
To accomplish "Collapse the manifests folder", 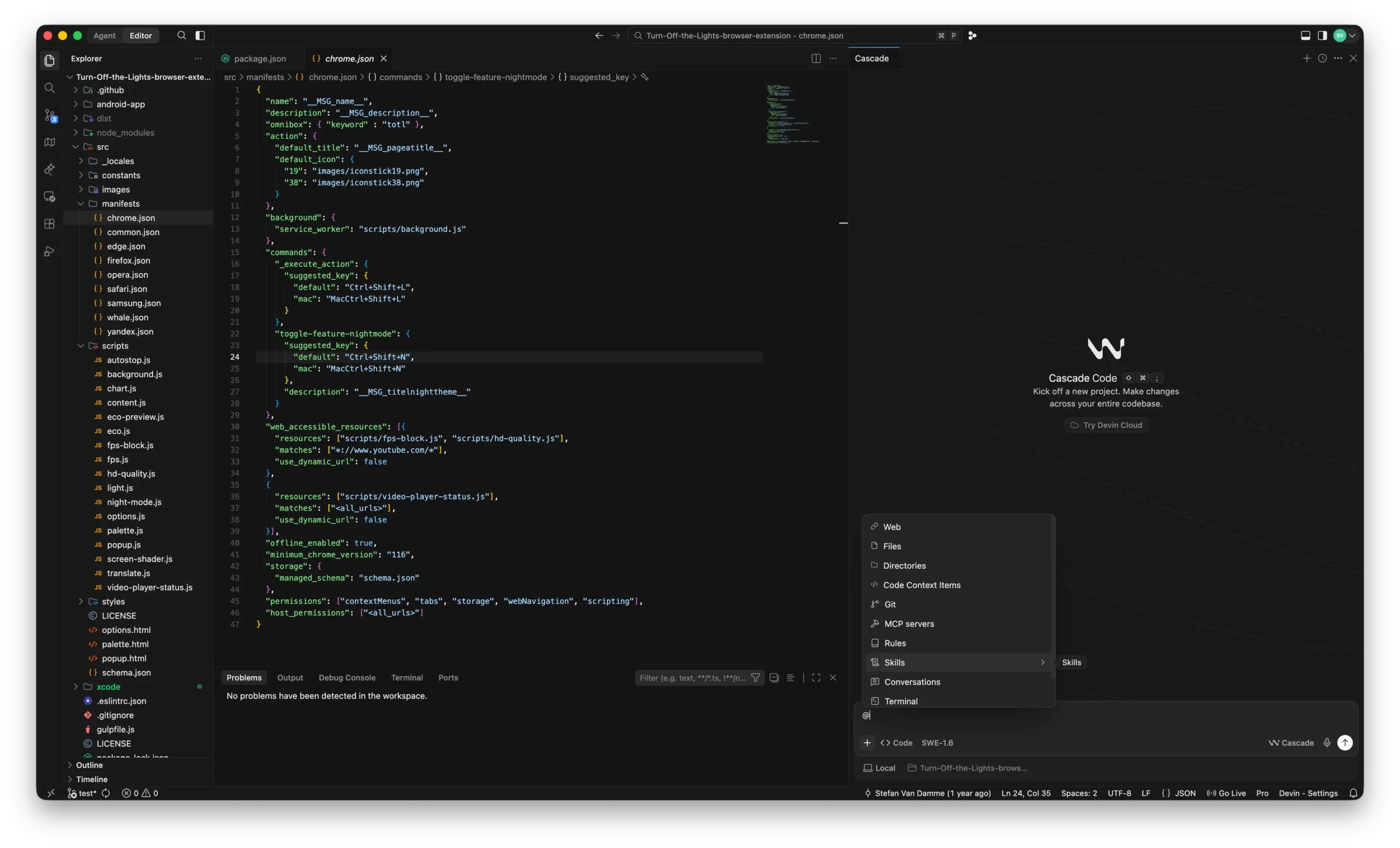I will (120, 204).
